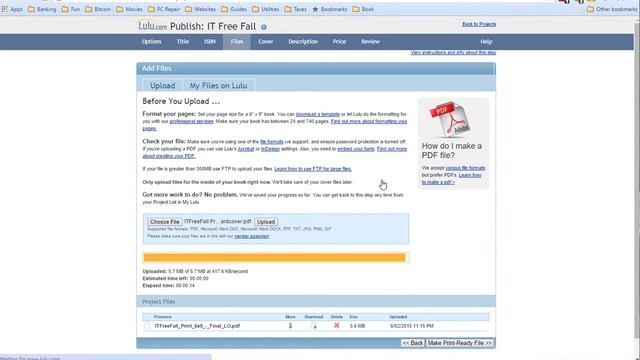The width and height of the screenshot is (640, 360).
Task: Switch to the Upload tab
Action: (162, 85)
